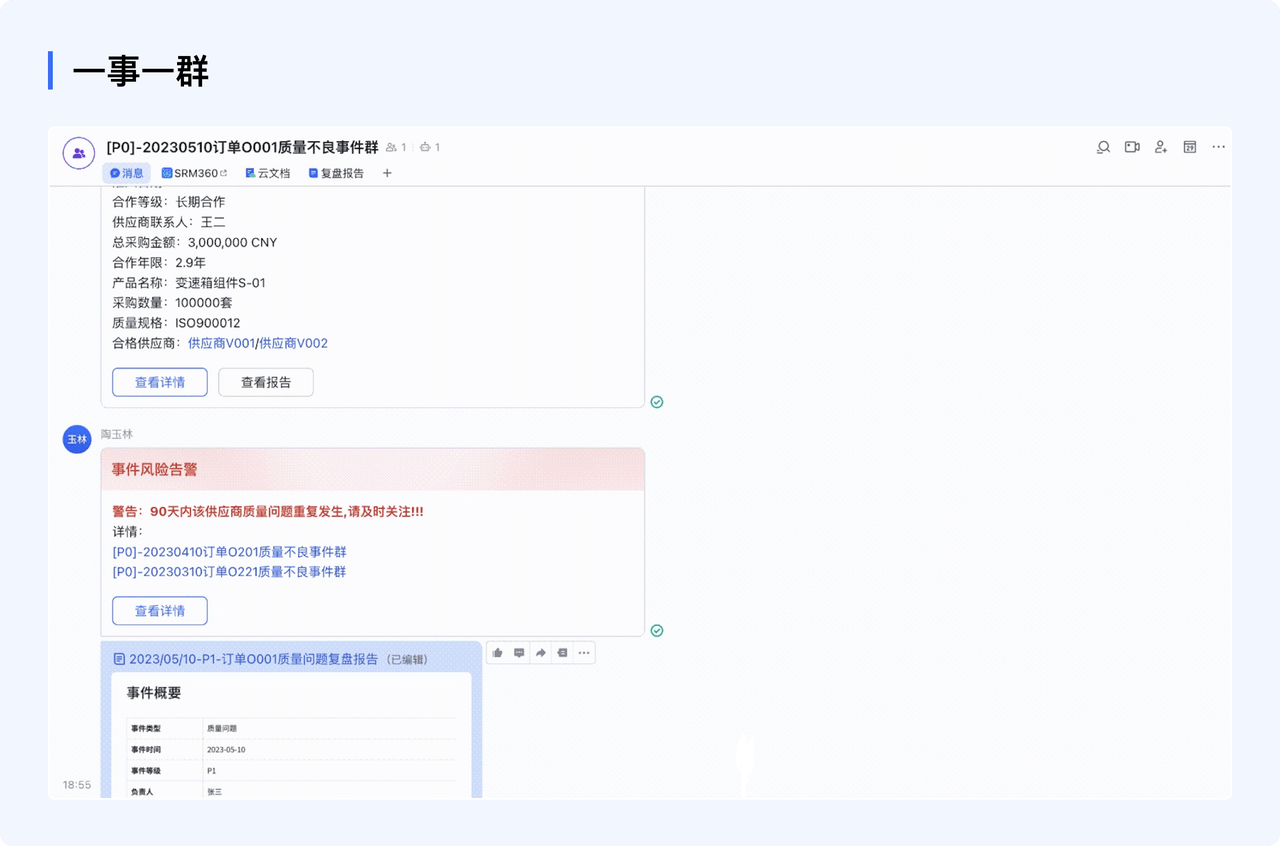Open link 供应商V001
The height and width of the screenshot is (846, 1280).
click(x=221, y=343)
